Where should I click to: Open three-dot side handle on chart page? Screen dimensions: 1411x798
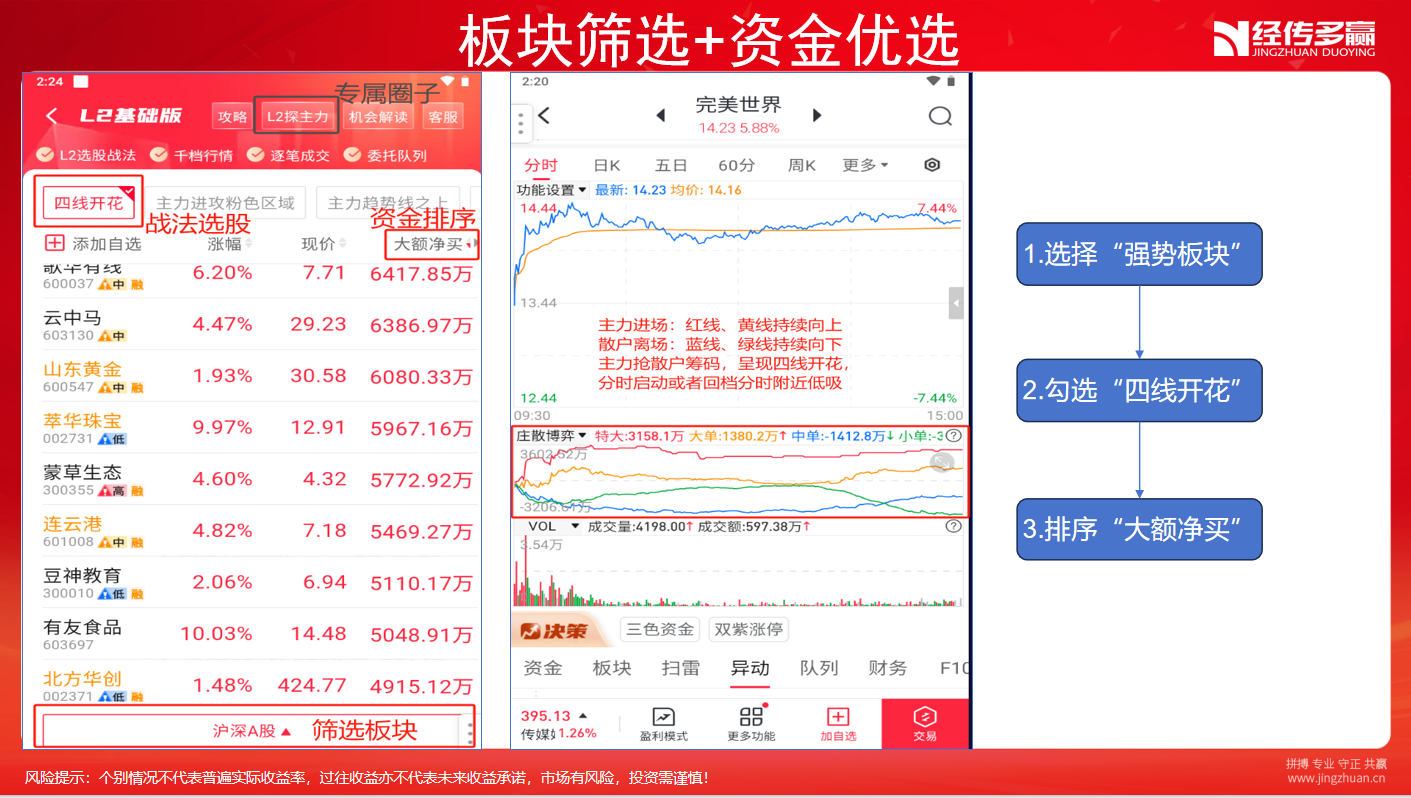(521, 123)
